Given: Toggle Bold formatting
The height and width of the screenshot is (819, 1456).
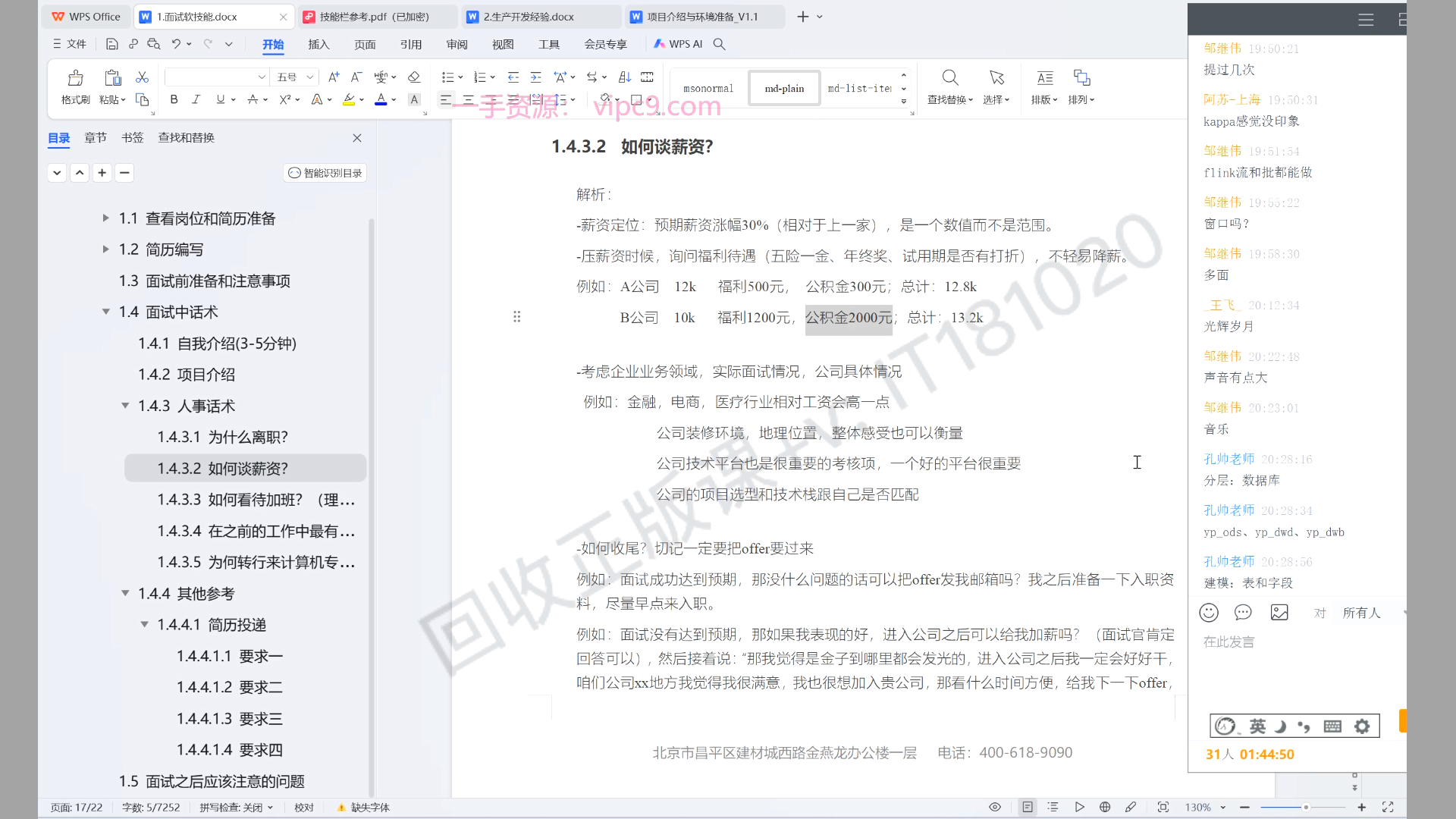Looking at the screenshot, I should [x=174, y=99].
